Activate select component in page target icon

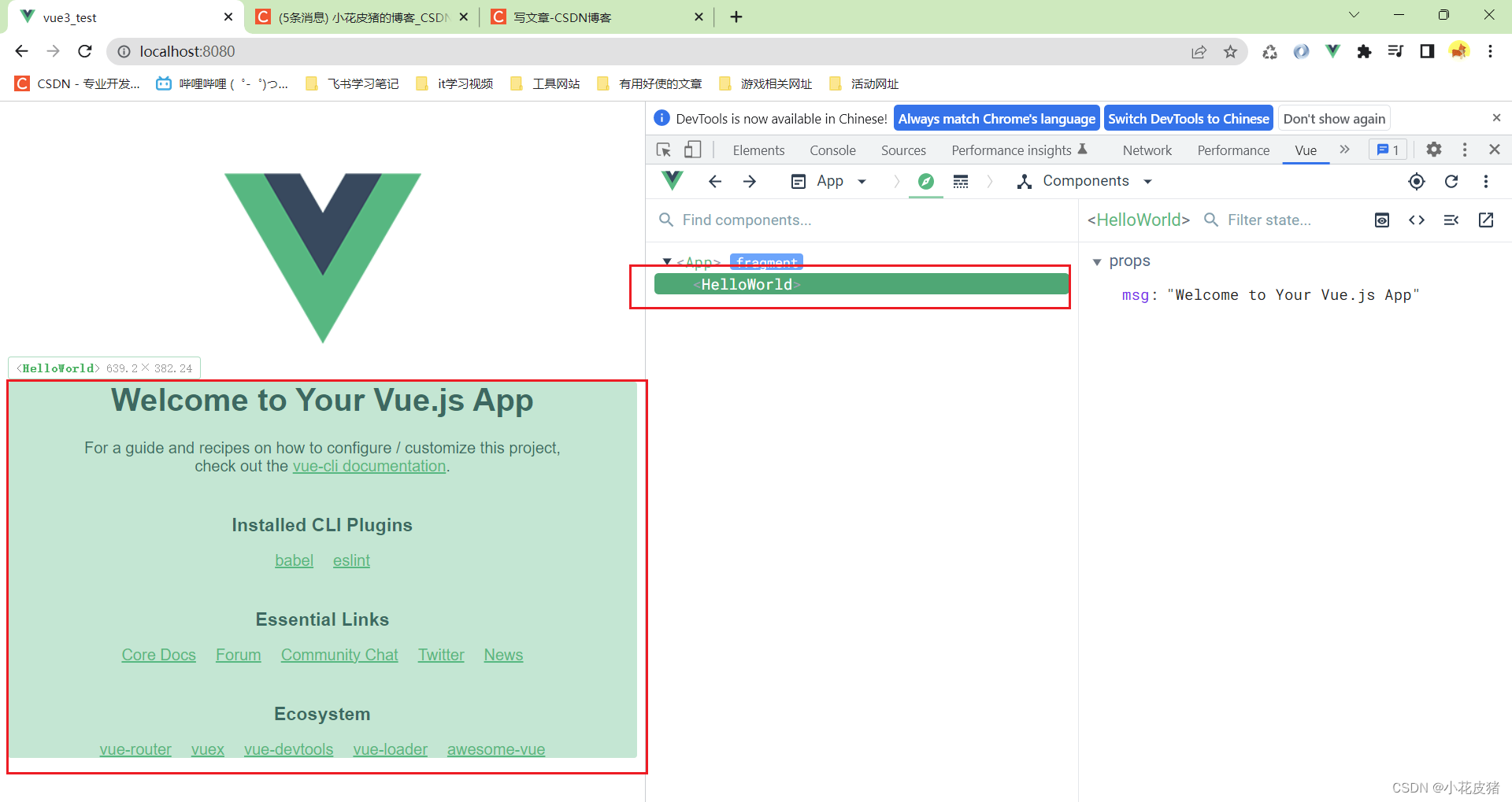pos(1417,182)
